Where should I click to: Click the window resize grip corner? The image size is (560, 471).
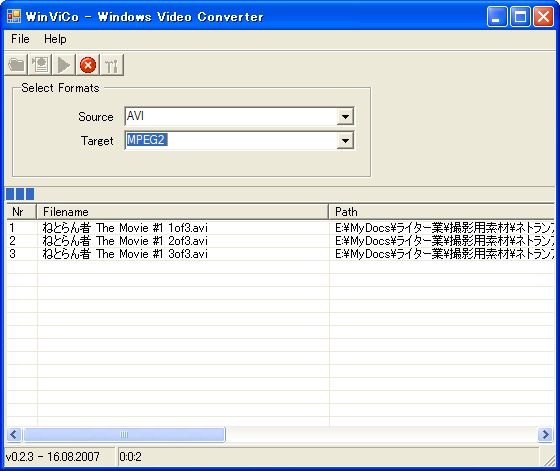click(x=549, y=460)
